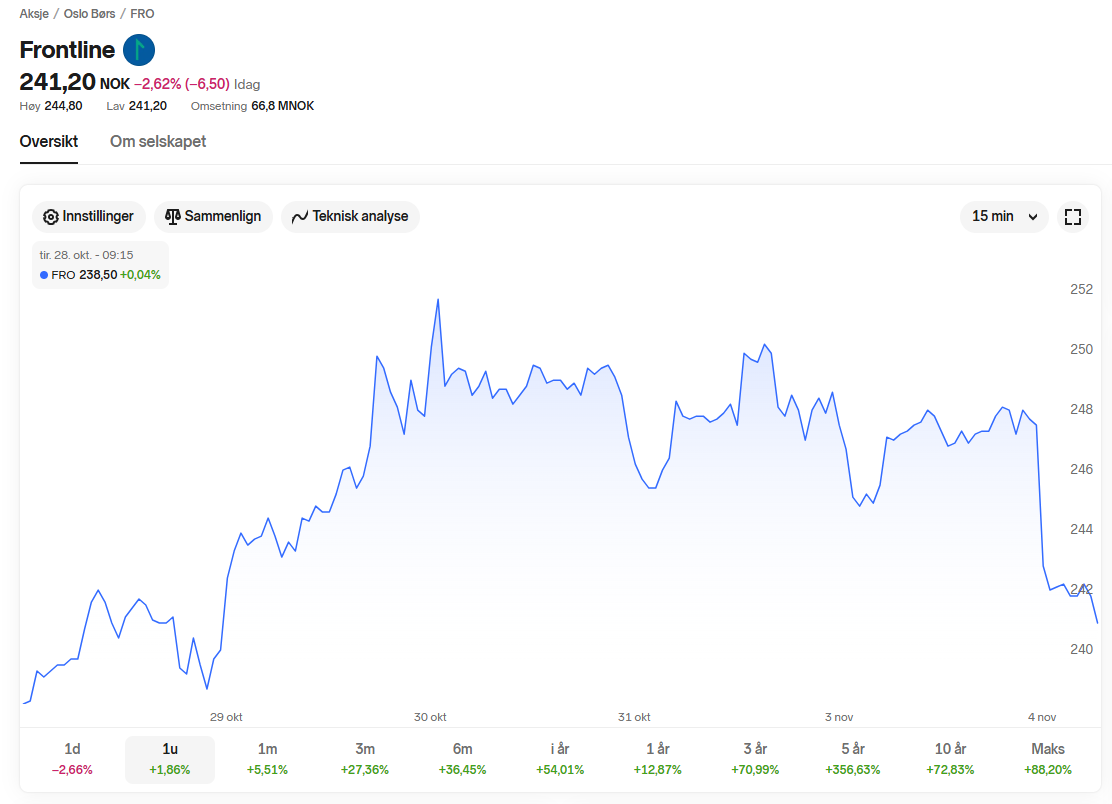Screen dimensions: 1112x804
Task: Open the 15 min interval dropdown
Action: point(1003,217)
